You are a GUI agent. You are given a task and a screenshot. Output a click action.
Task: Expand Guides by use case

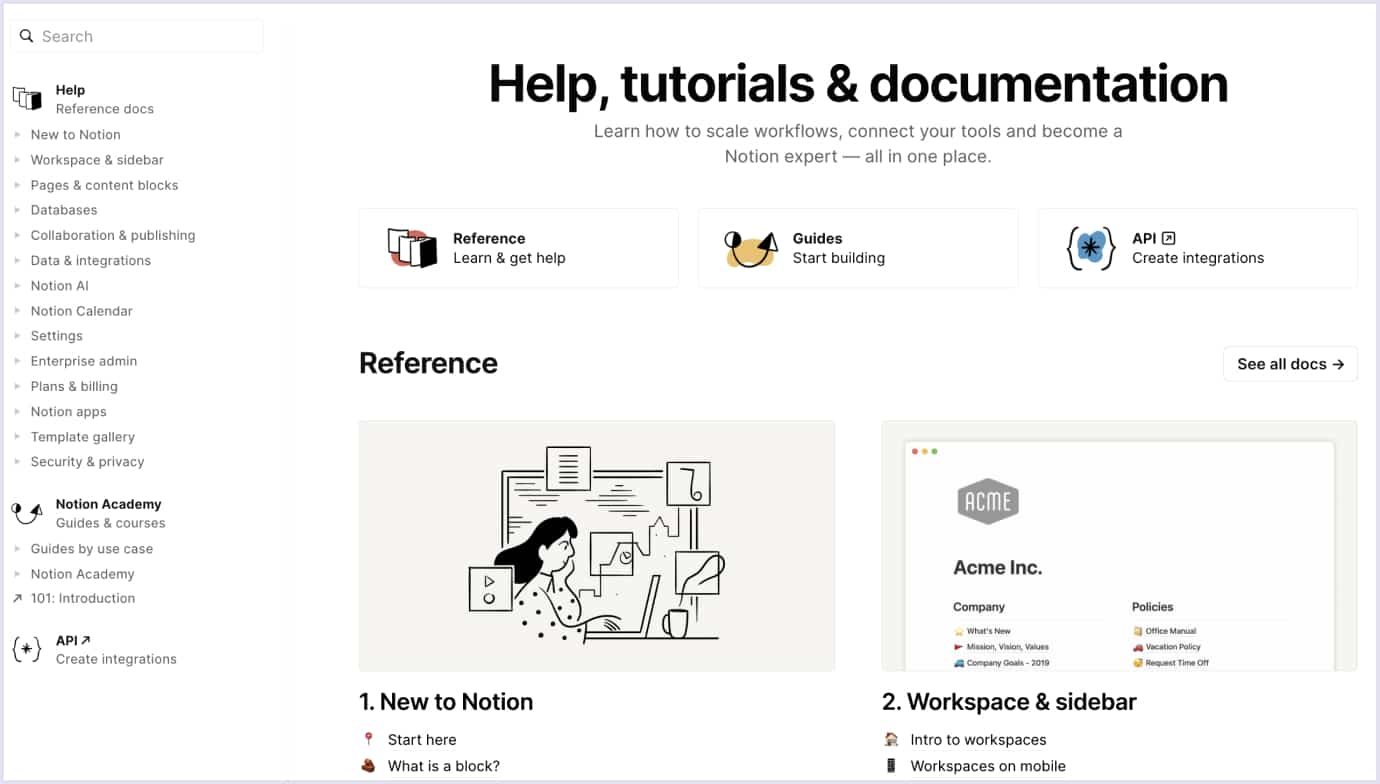[x=18, y=549]
